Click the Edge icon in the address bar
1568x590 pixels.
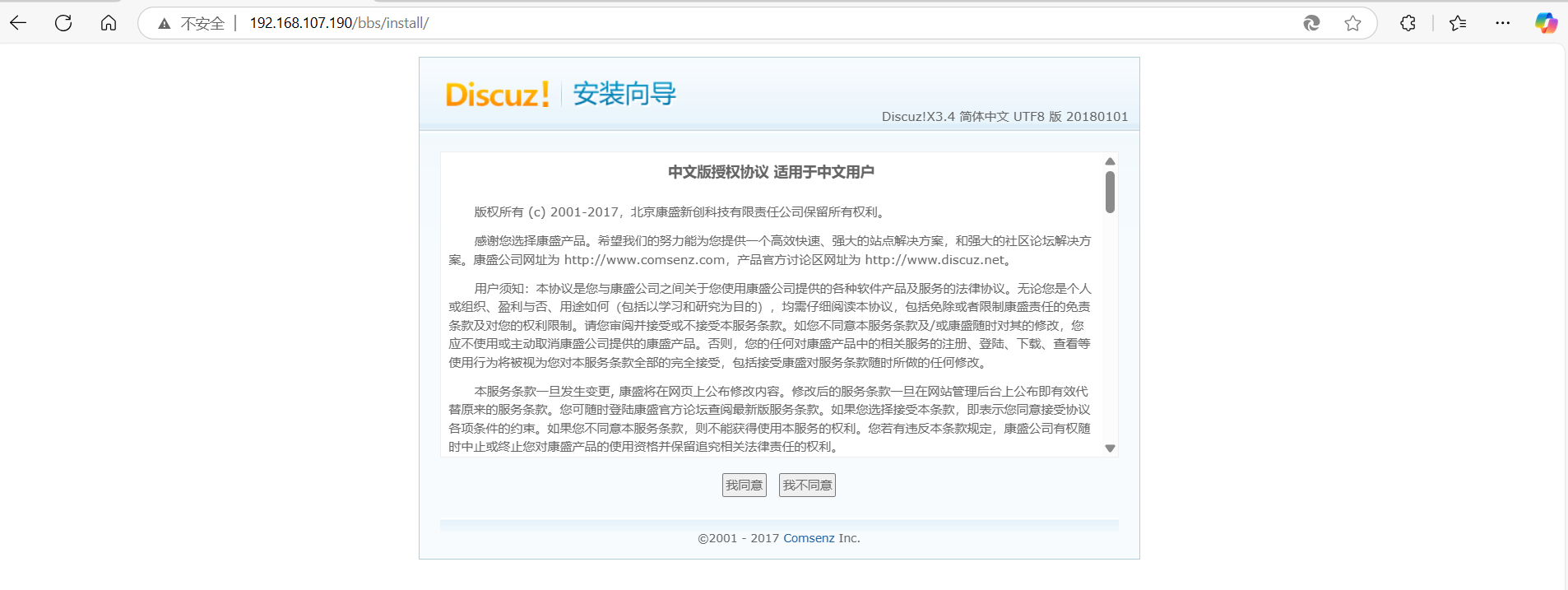coord(1311,23)
